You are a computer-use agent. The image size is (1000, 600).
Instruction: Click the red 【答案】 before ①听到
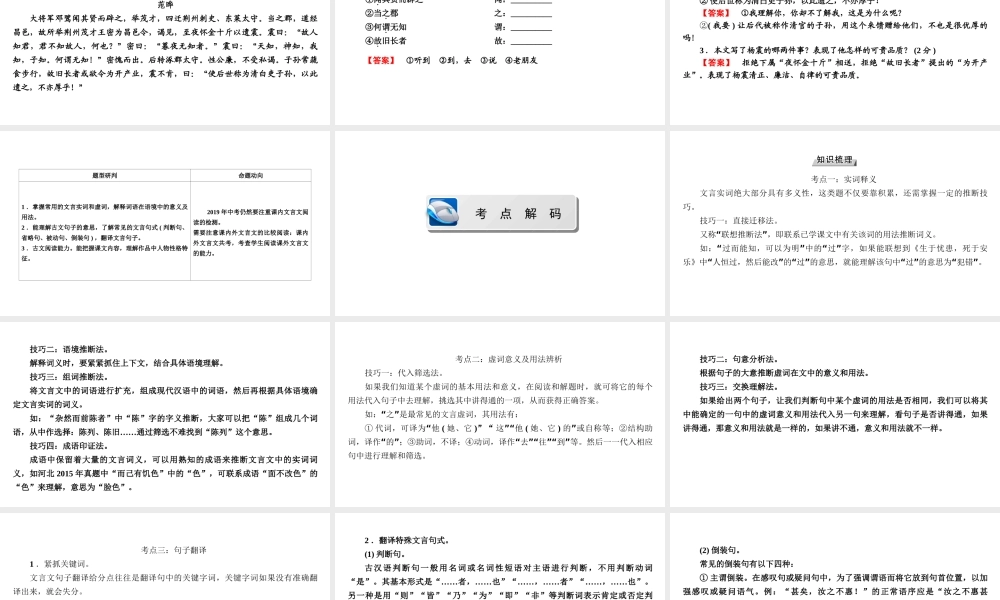click(381, 61)
